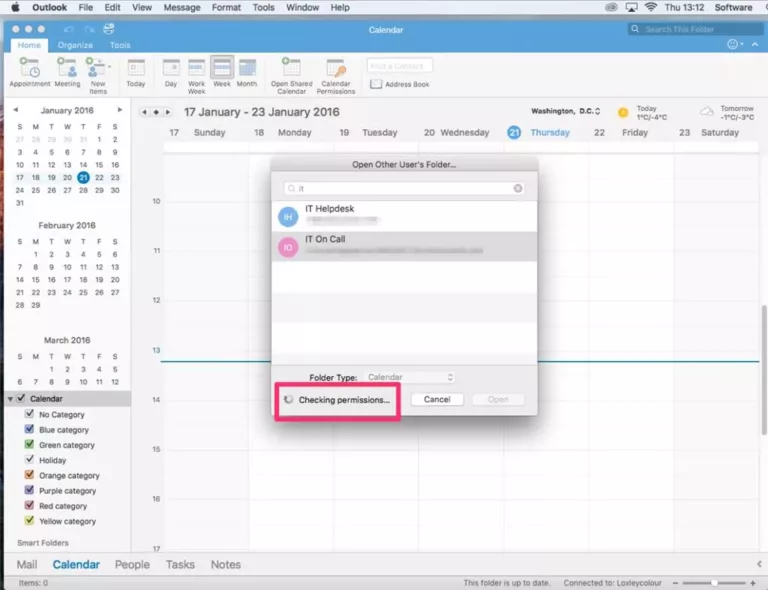Open Calendar Permissions
This screenshot has height=590, width=768.
point(336,75)
